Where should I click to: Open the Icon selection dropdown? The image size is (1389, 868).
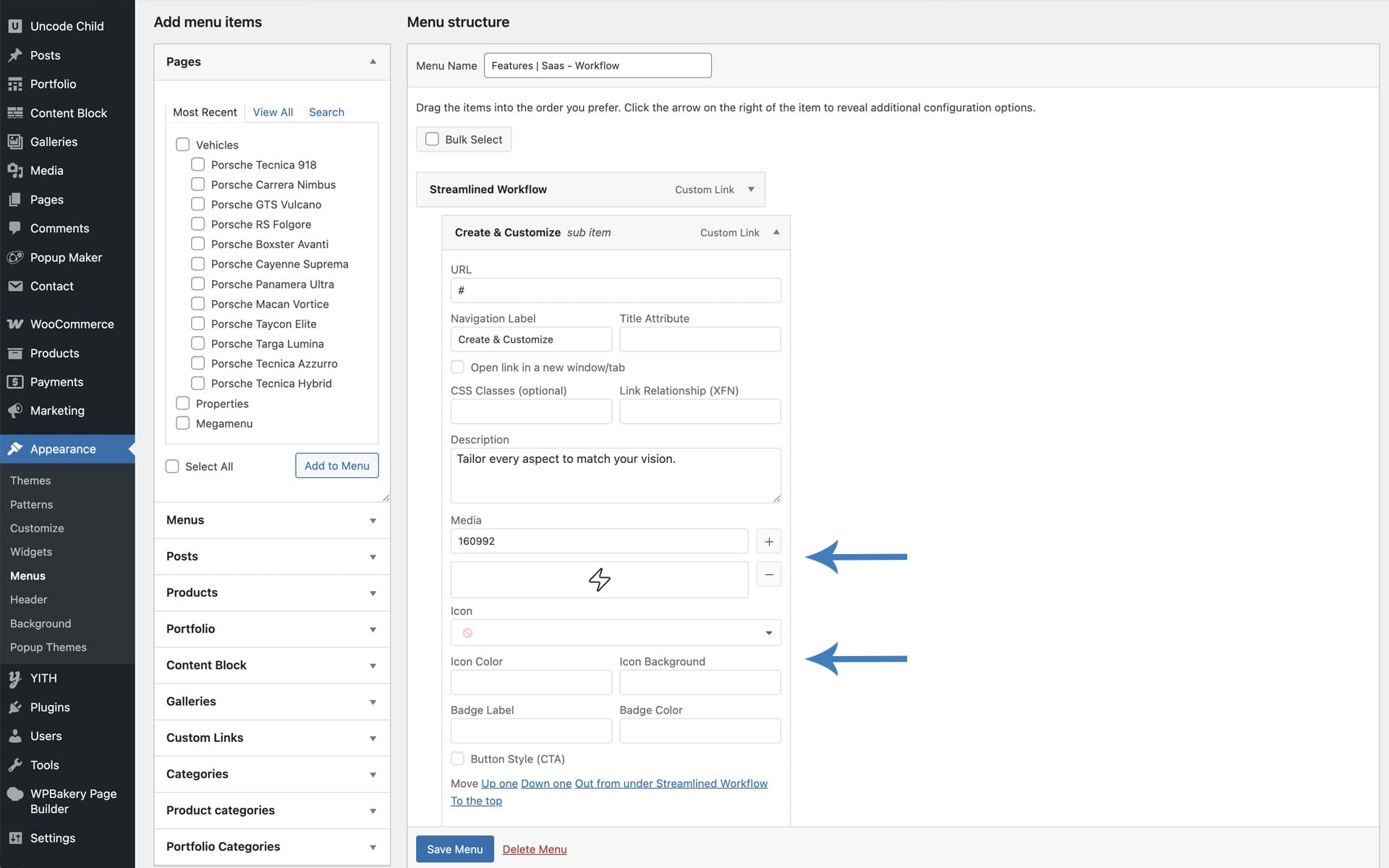[x=615, y=633]
